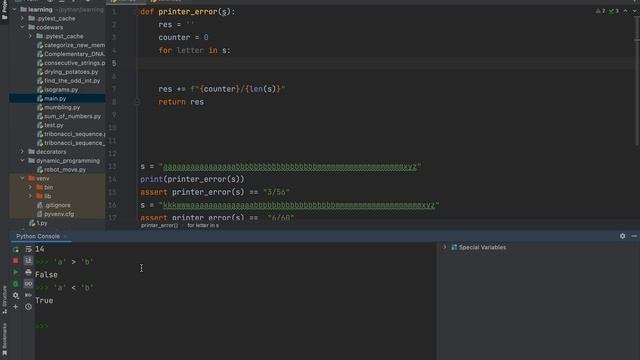The width and height of the screenshot is (640, 360).
Task: Click 'for letter in s' breadcrumb
Action: [x=203, y=225]
